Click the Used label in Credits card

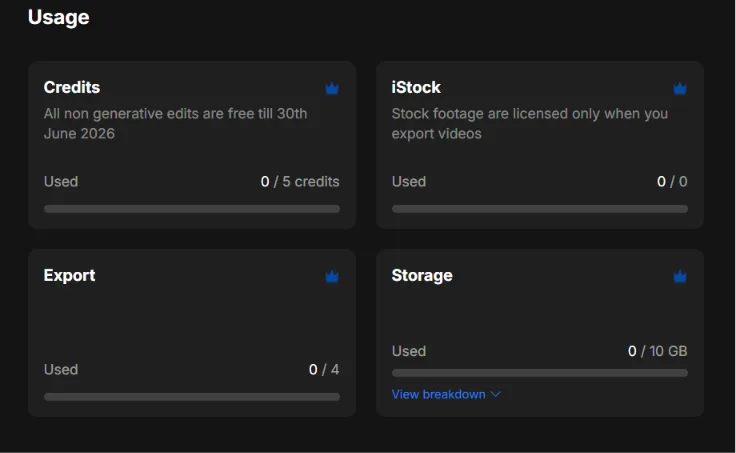click(x=61, y=182)
